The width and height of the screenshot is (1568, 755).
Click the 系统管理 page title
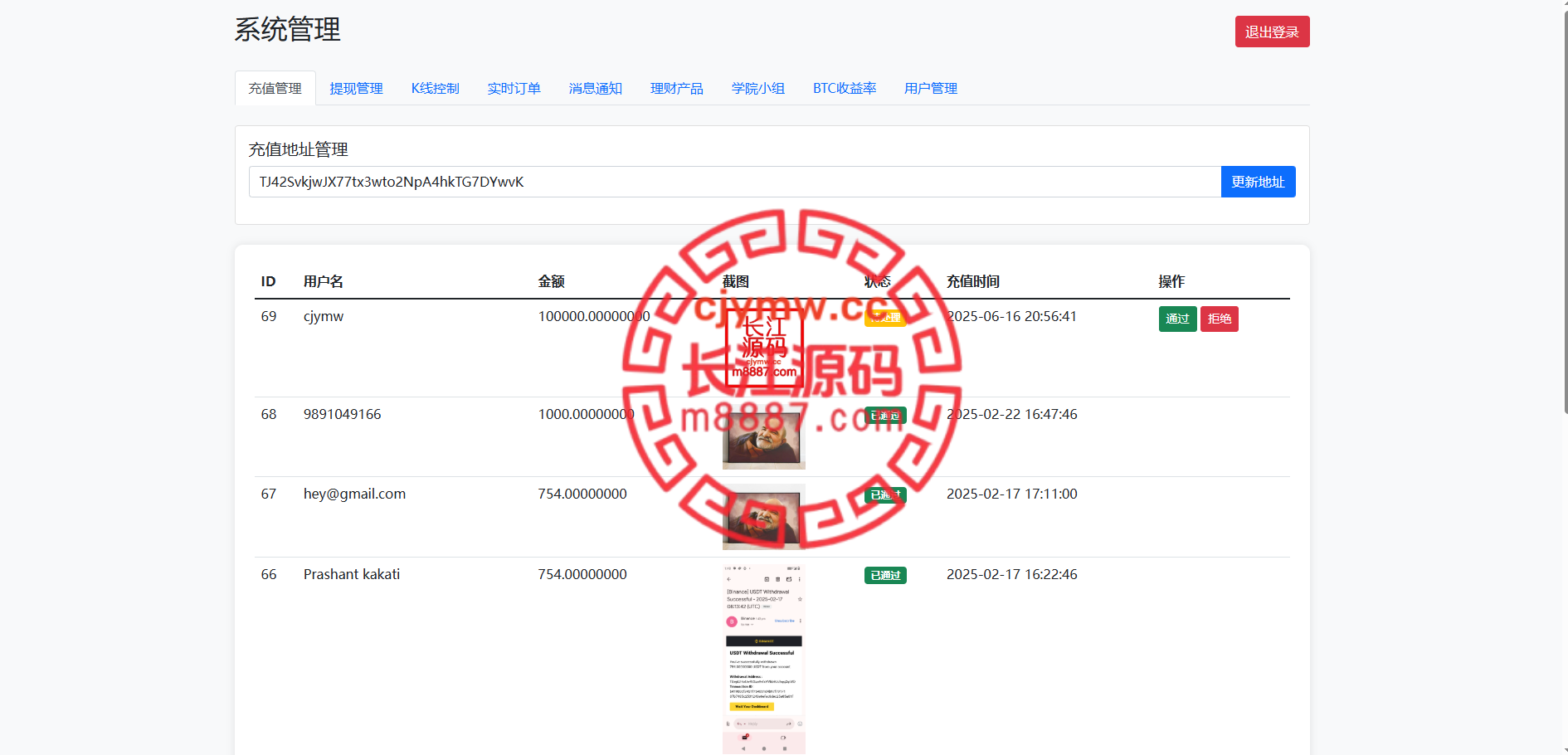287,30
